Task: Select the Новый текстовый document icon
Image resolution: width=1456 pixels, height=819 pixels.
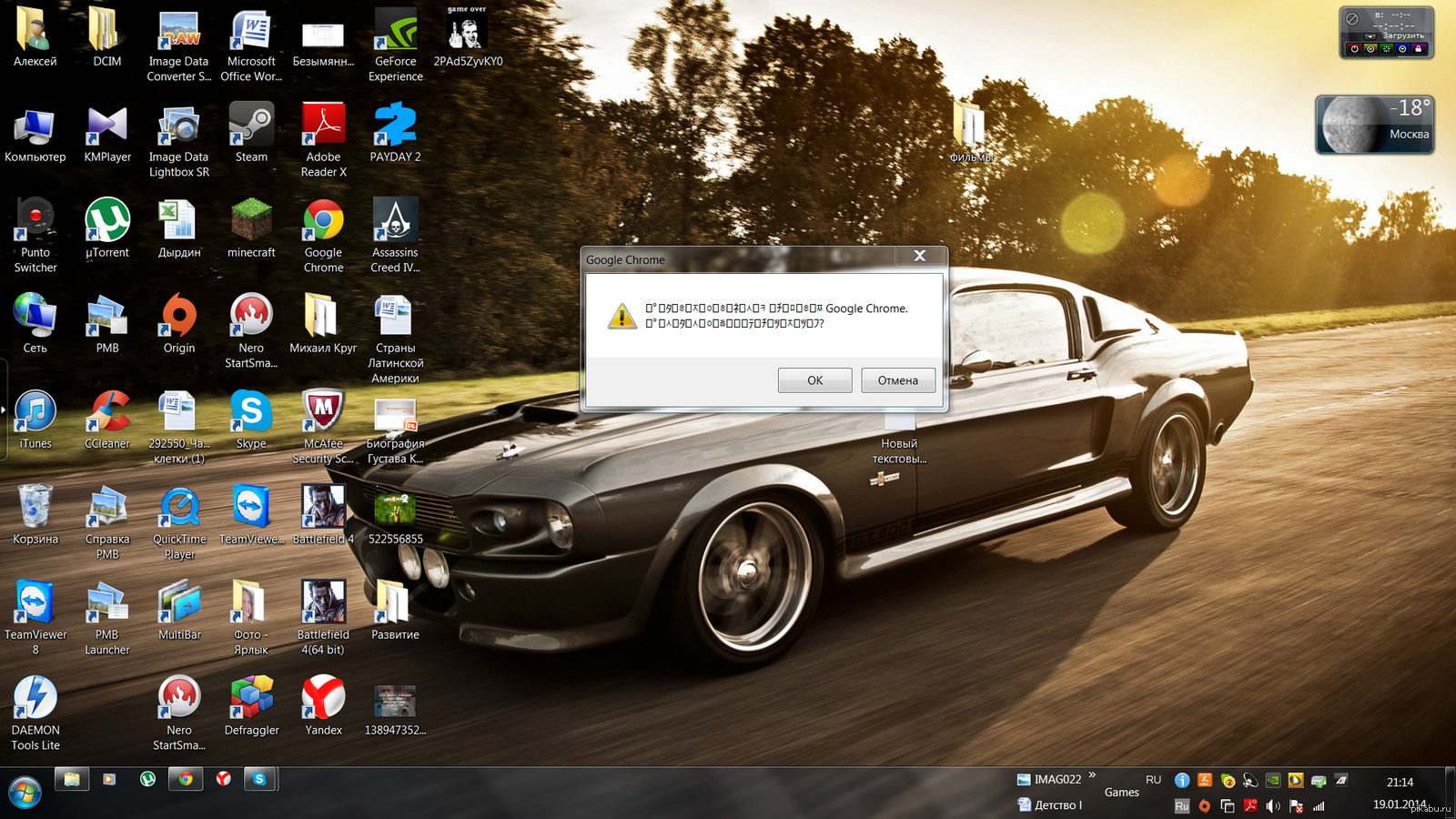Action: (899, 440)
